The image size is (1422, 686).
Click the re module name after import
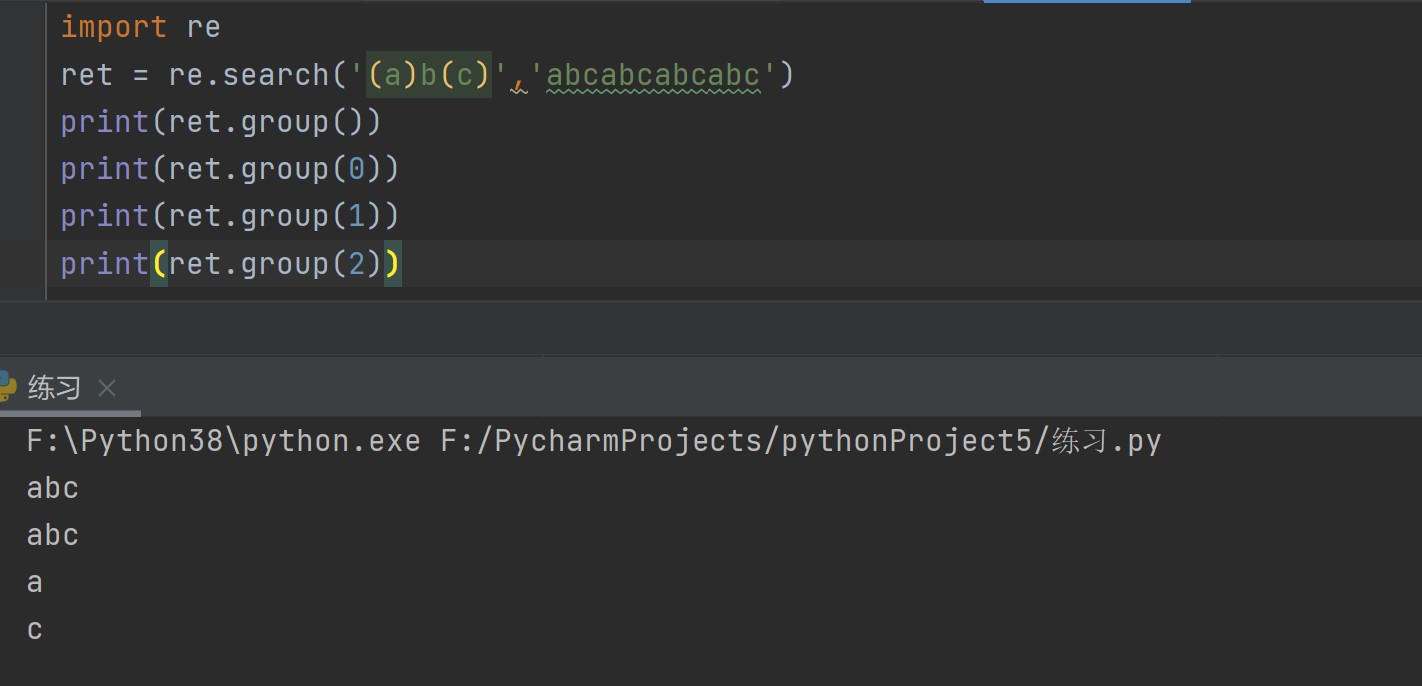pyautogui.click(x=204, y=27)
